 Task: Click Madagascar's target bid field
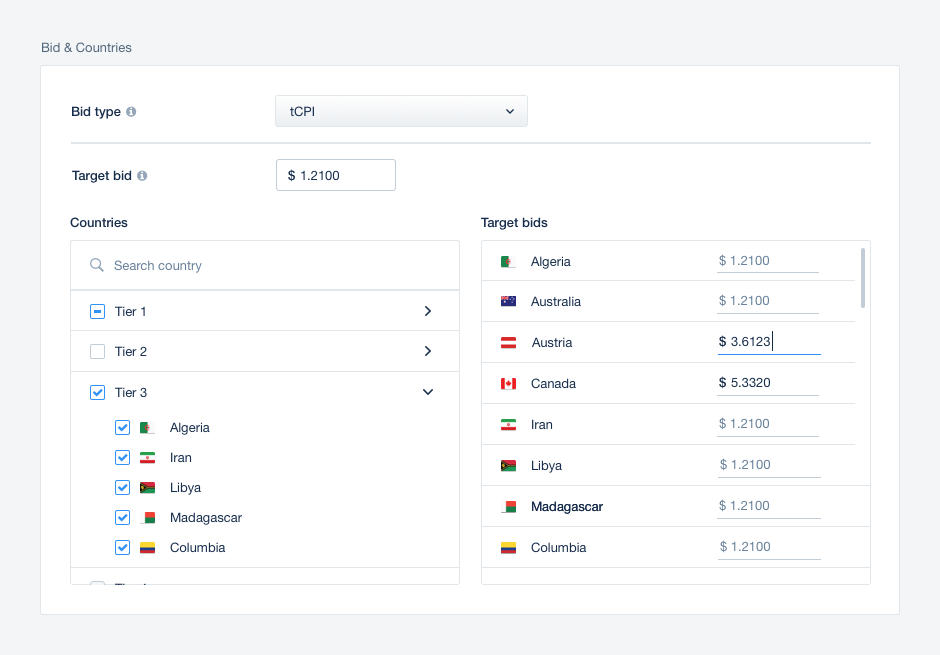(x=769, y=506)
